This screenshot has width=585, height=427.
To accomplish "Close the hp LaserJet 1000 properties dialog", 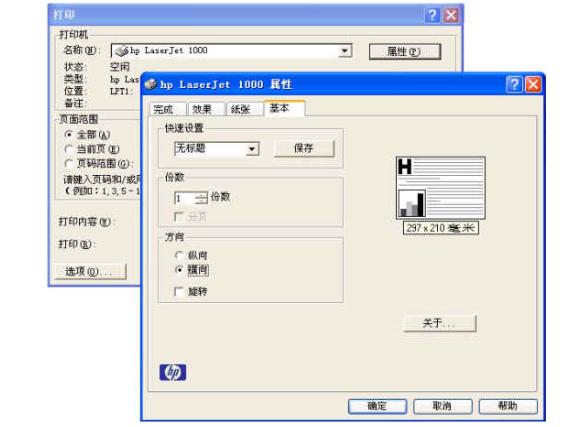I will tap(533, 85).
